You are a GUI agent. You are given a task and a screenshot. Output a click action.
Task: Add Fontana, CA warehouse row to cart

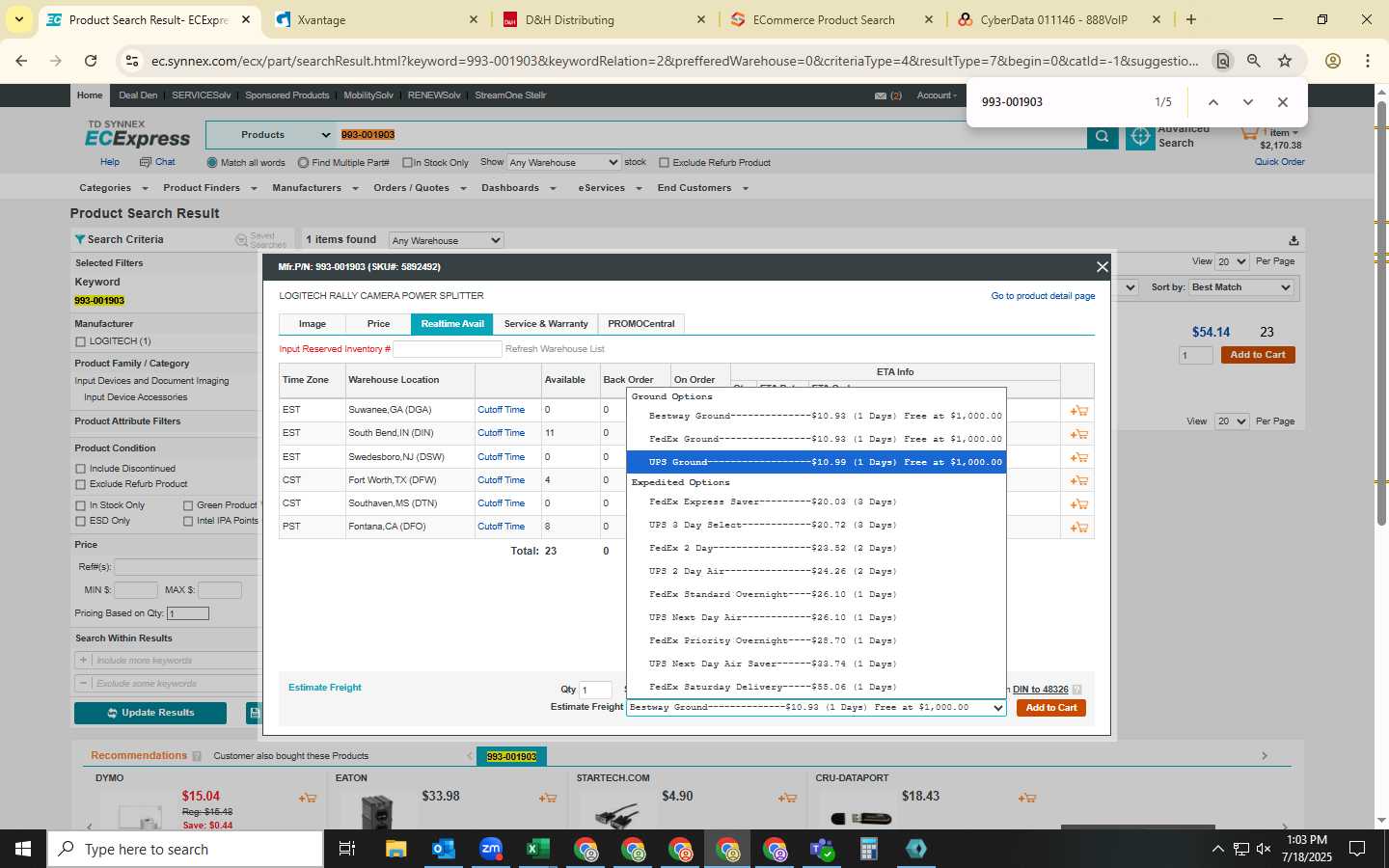(1078, 527)
